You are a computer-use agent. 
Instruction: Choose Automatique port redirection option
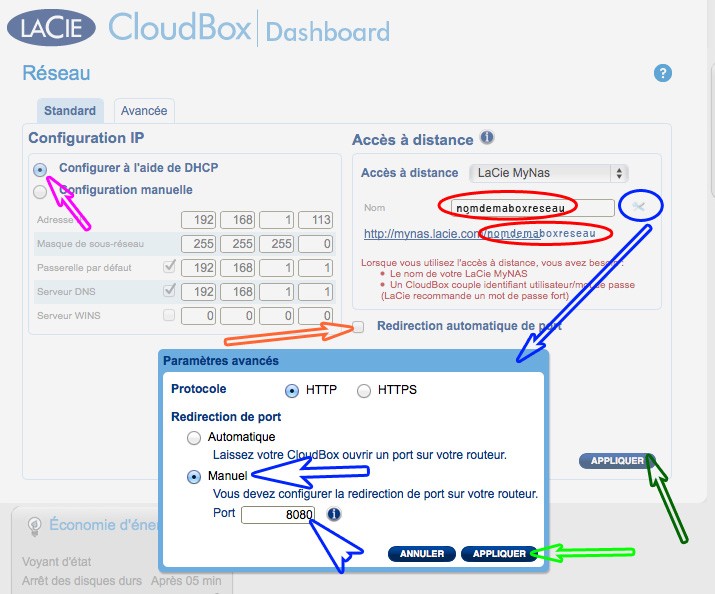[x=194, y=438]
